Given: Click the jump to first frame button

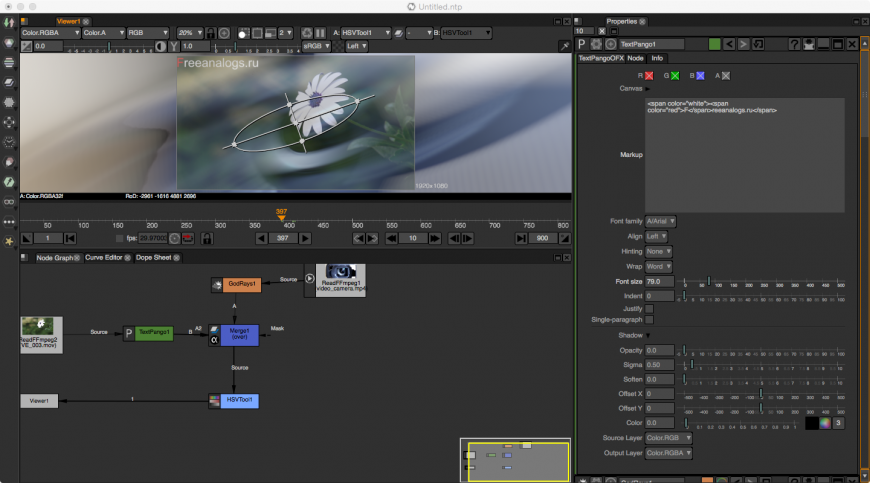Looking at the screenshot, I should 70,239.
